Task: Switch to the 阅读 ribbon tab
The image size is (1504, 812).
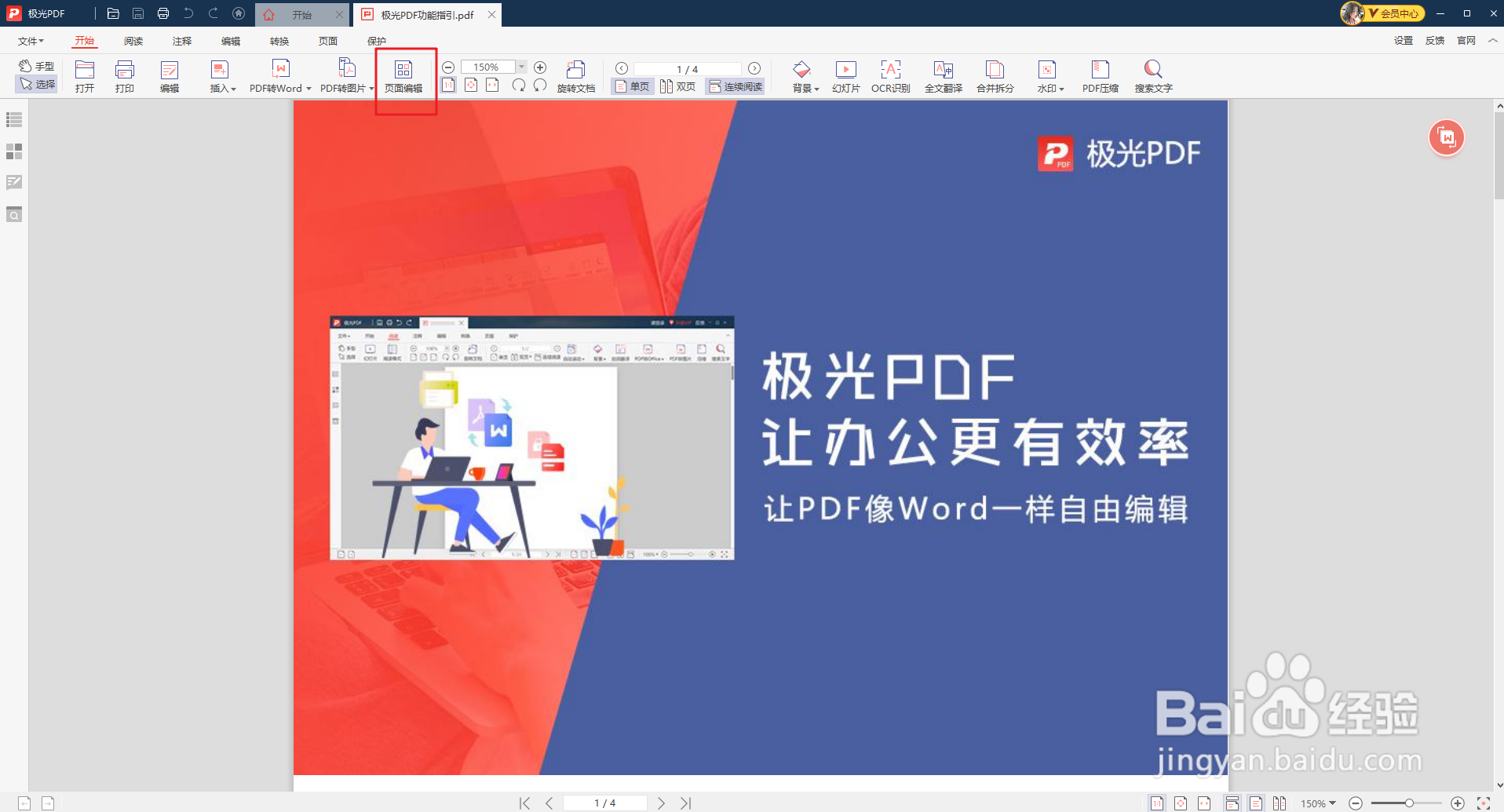Action: click(133, 41)
